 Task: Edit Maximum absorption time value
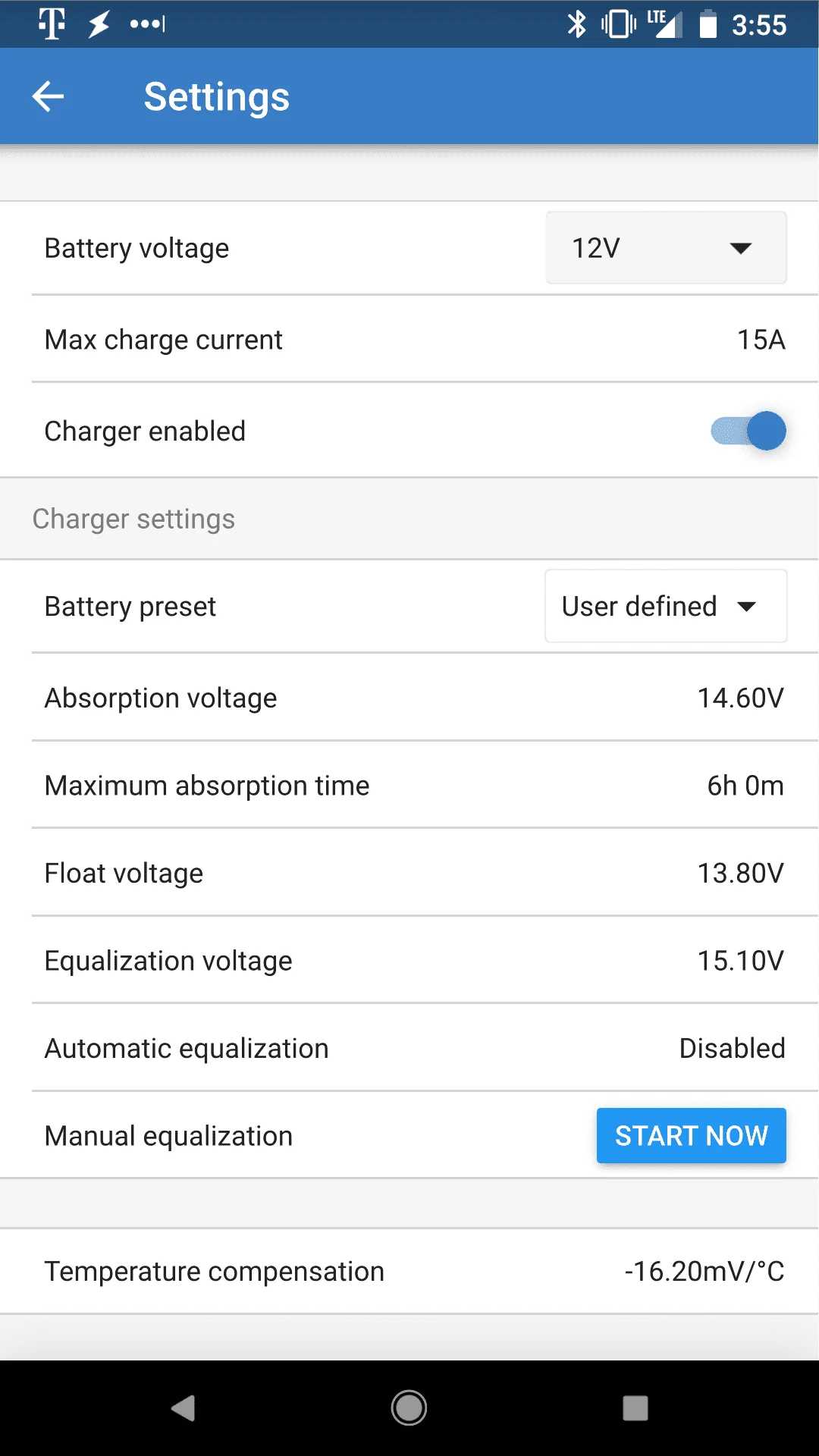pyautogui.click(x=409, y=785)
